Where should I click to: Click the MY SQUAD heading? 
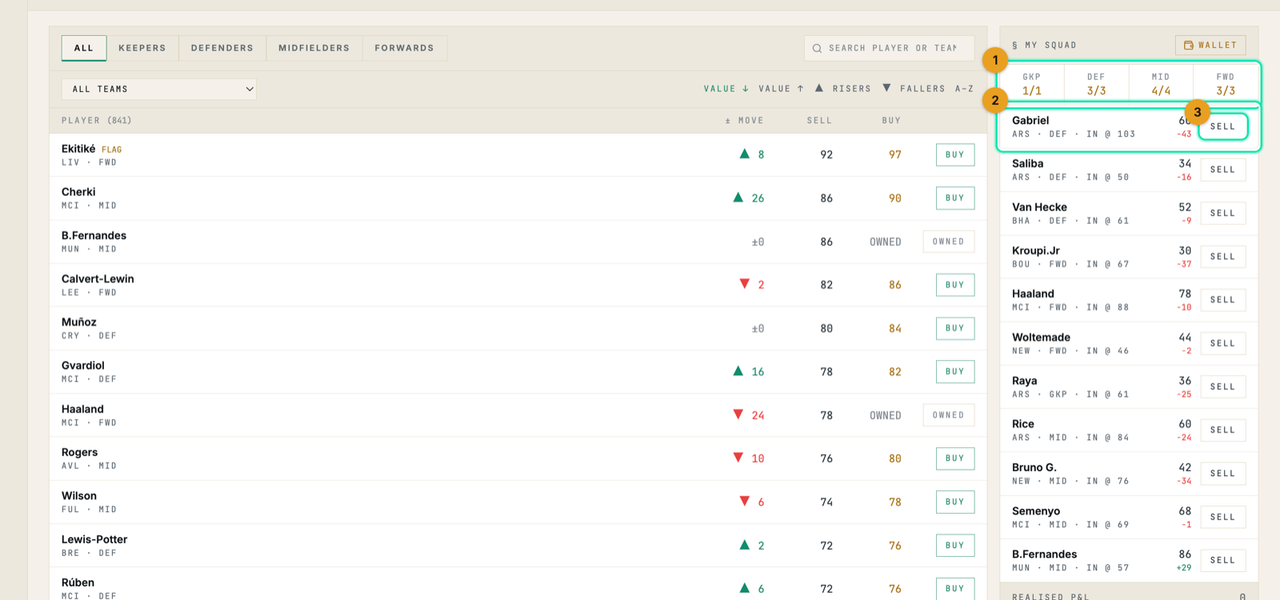click(1044, 45)
